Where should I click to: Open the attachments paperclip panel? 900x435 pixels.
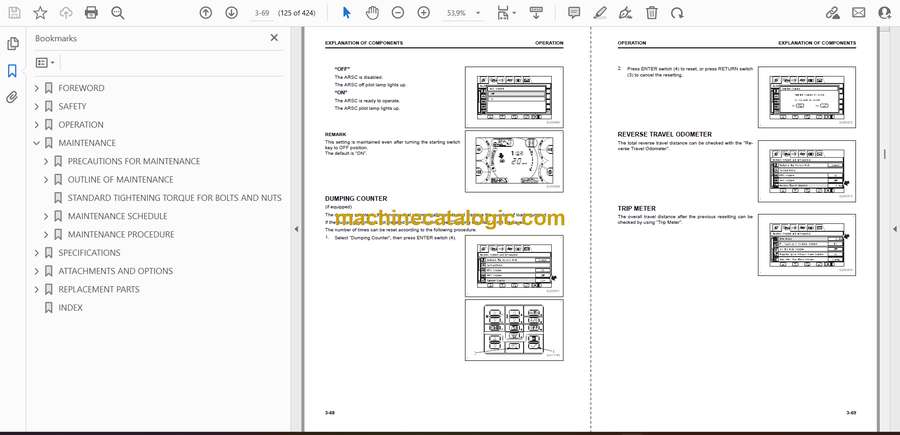[x=12, y=97]
